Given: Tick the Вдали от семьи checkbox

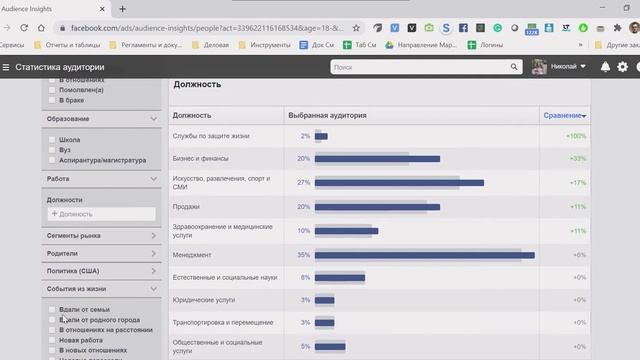Looking at the screenshot, I should [x=52, y=309].
